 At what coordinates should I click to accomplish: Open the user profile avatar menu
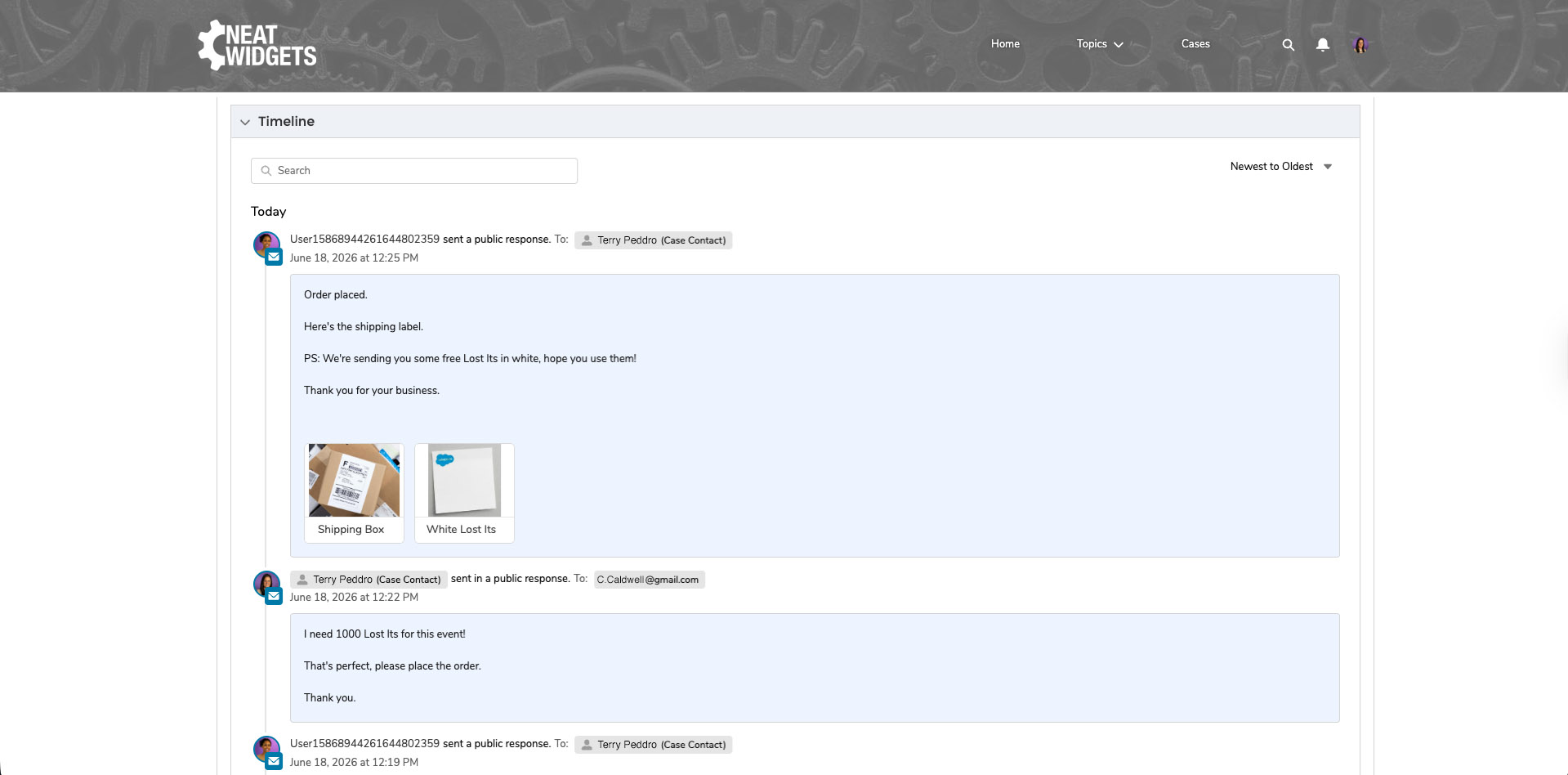click(1360, 45)
